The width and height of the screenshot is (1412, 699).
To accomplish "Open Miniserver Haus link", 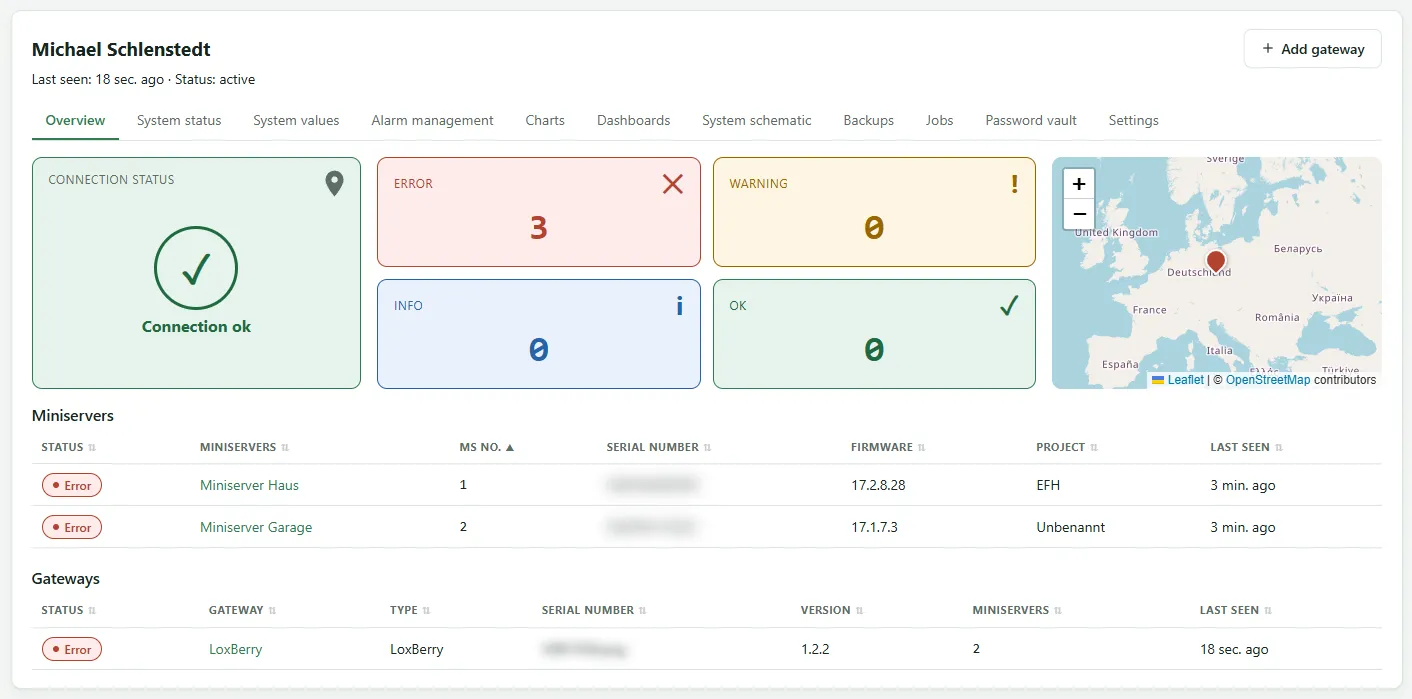I will (249, 485).
